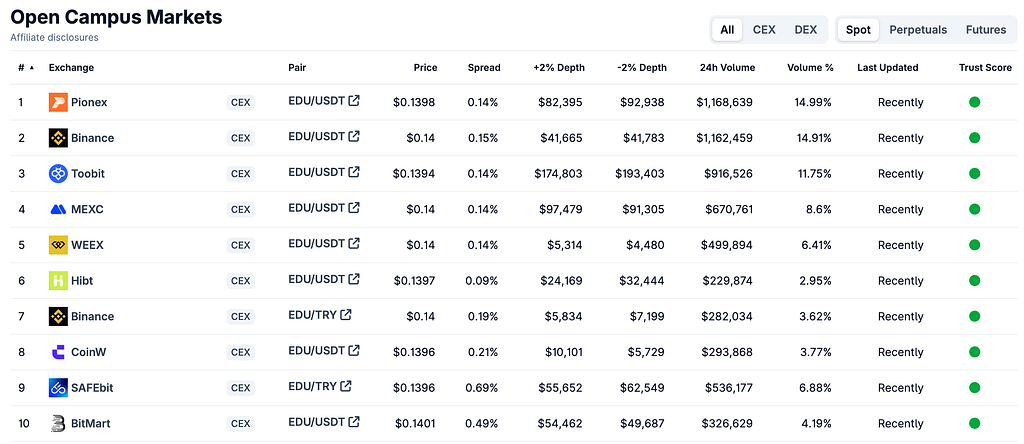Open external link icon for SAFEbit EDU/TRY

346,386
